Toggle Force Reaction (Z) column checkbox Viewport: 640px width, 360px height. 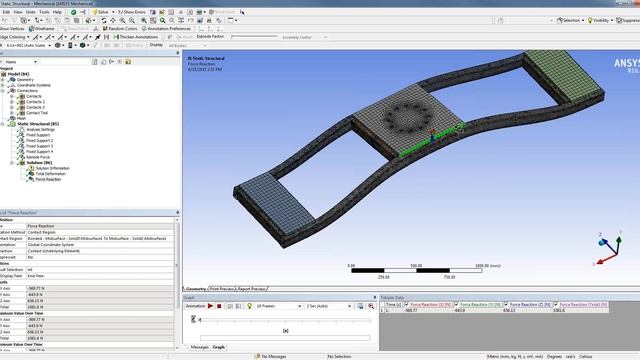coord(506,304)
